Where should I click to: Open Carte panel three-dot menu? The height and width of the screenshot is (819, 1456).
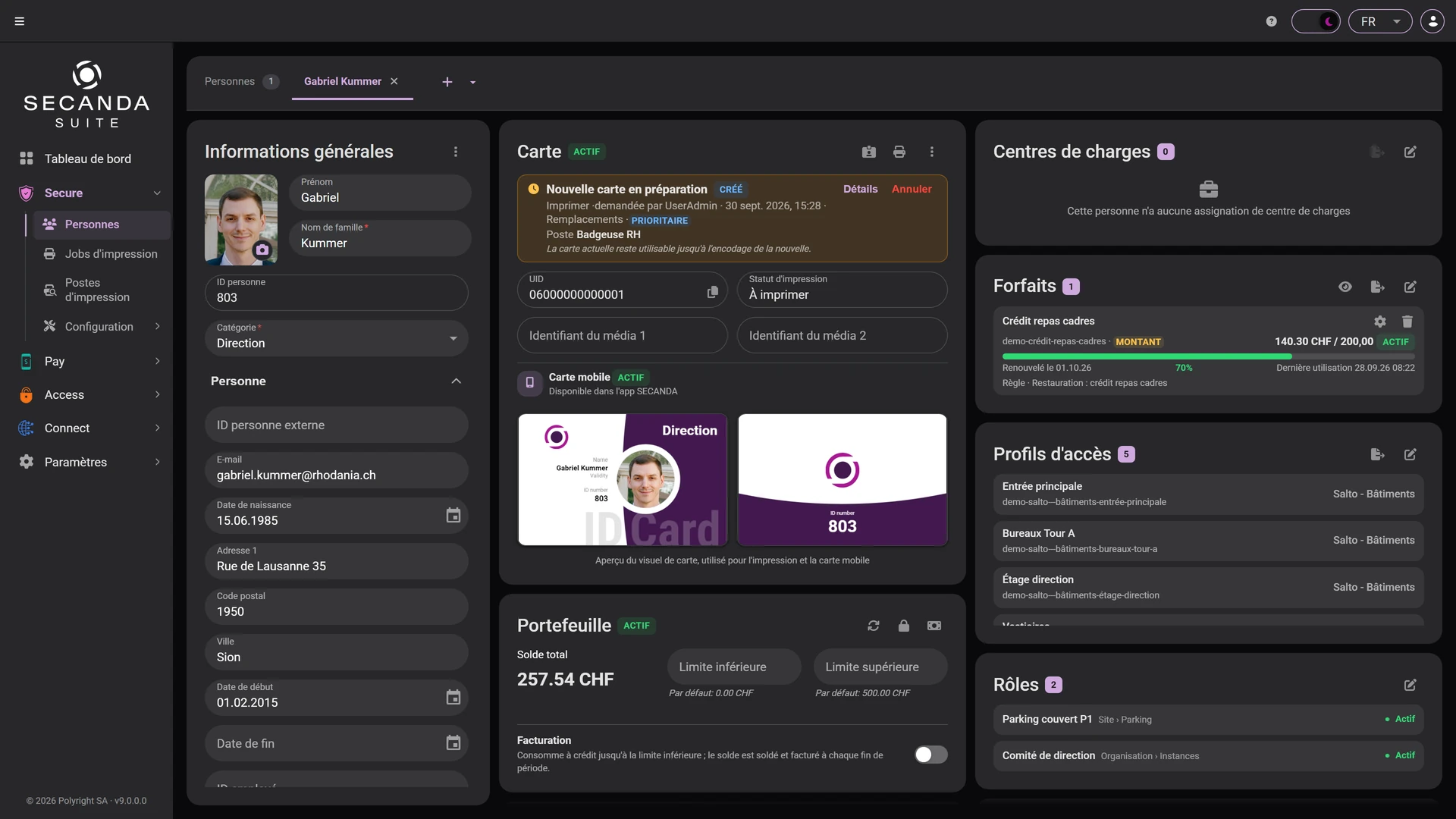(932, 152)
